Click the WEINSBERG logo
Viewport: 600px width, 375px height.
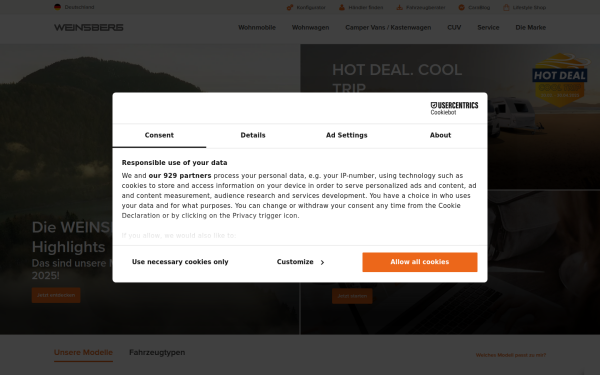click(89, 27)
